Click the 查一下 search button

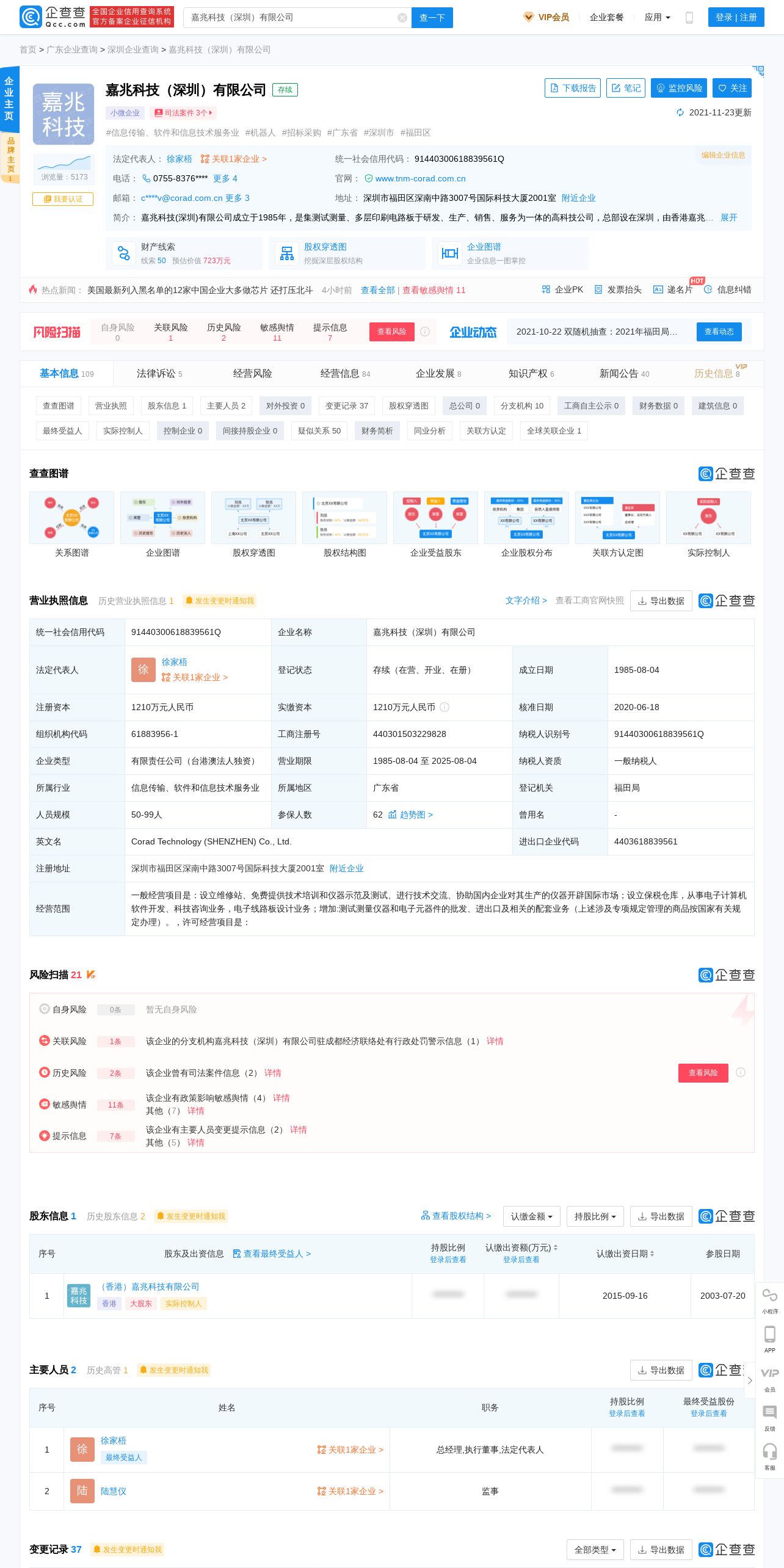[432, 18]
